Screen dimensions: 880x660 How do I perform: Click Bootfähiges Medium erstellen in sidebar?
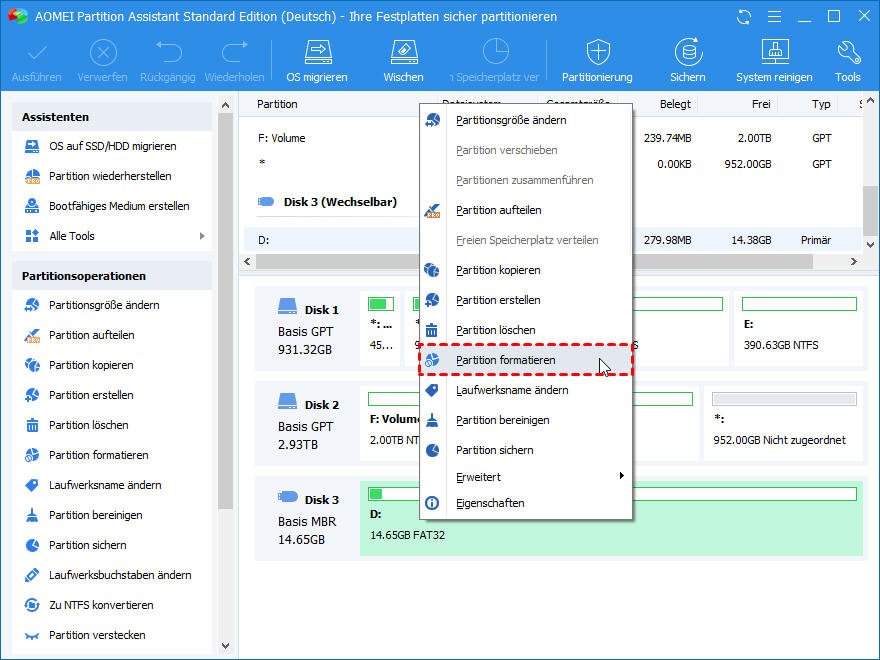[119, 206]
